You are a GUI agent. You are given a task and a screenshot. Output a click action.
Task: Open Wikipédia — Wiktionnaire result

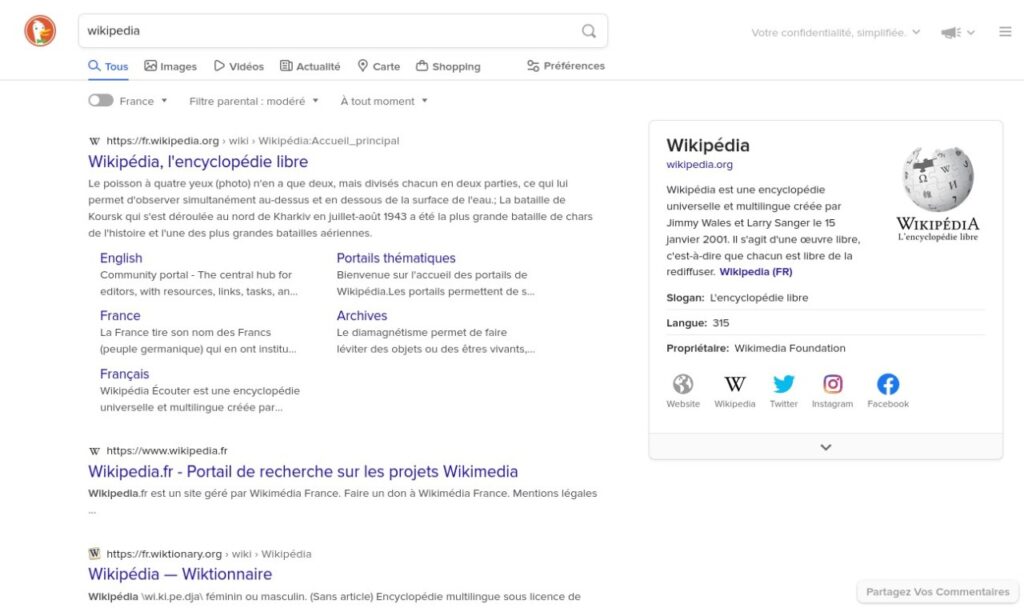click(x=180, y=574)
